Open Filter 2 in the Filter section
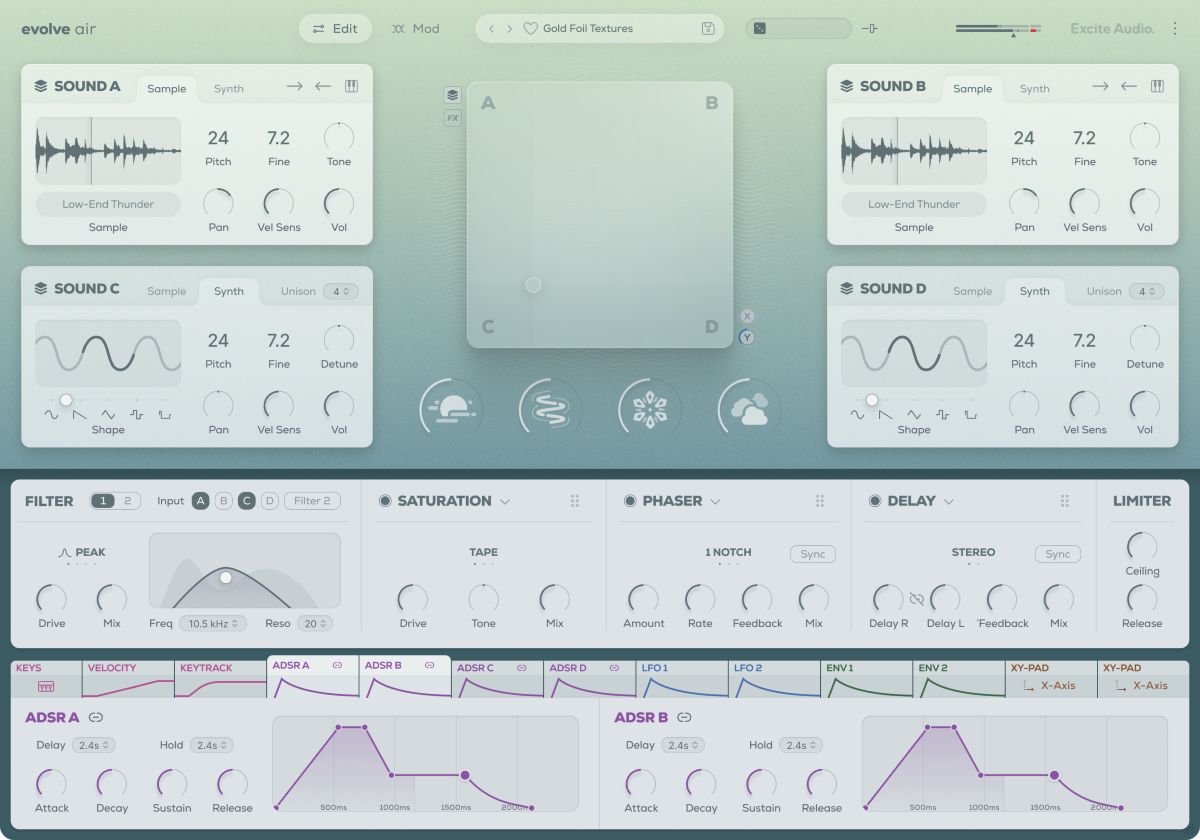Screen dimensions: 1200x840 (311, 500)
